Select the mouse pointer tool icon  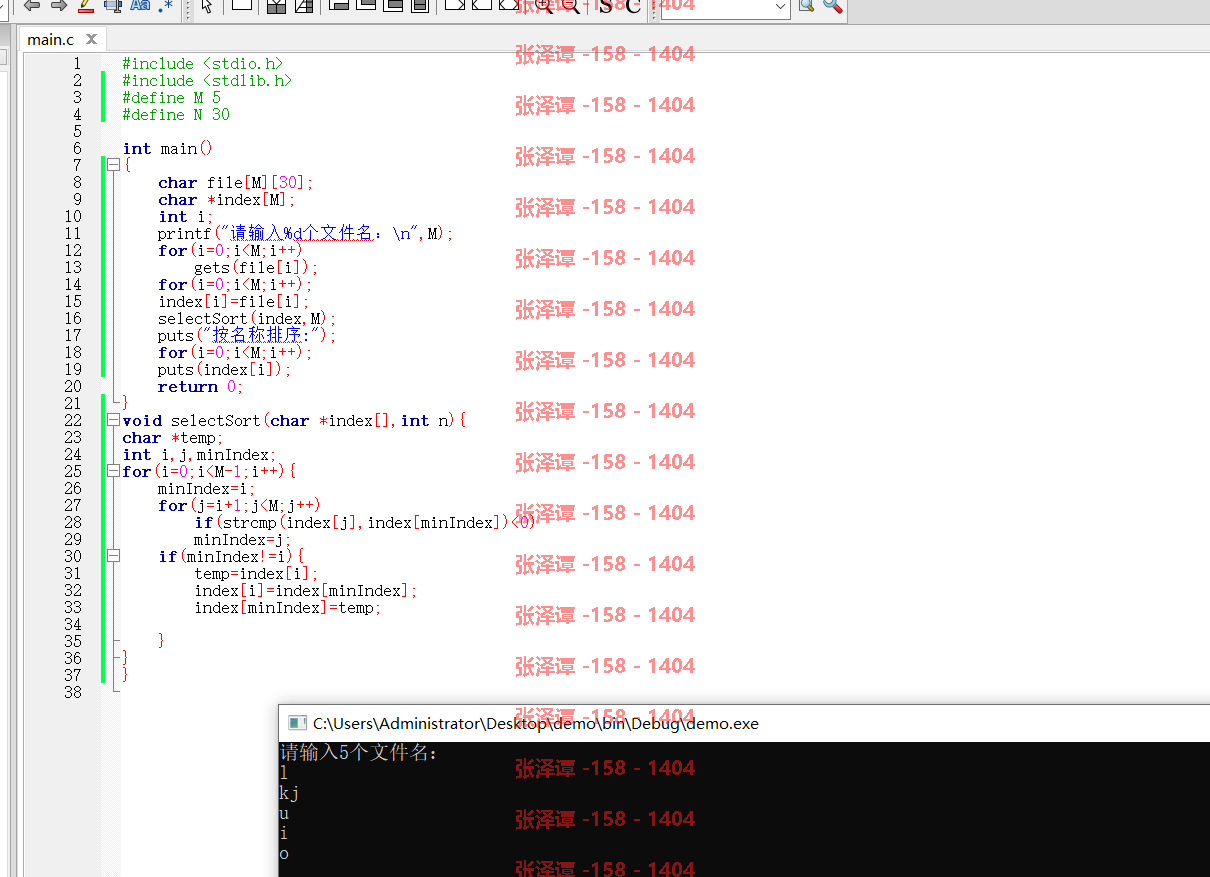(207, 6)
